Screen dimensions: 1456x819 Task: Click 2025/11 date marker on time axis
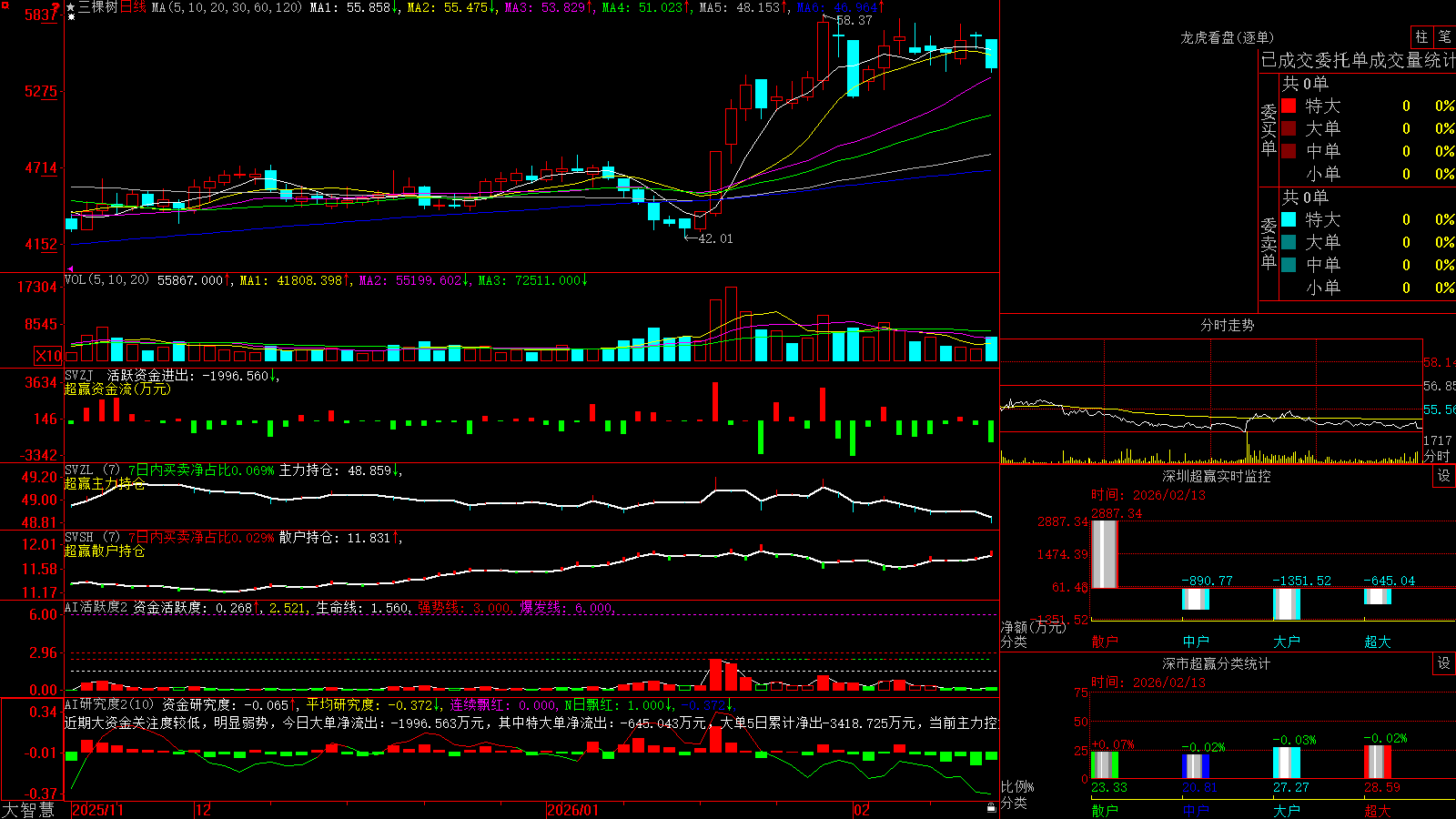tap(97, 810)
